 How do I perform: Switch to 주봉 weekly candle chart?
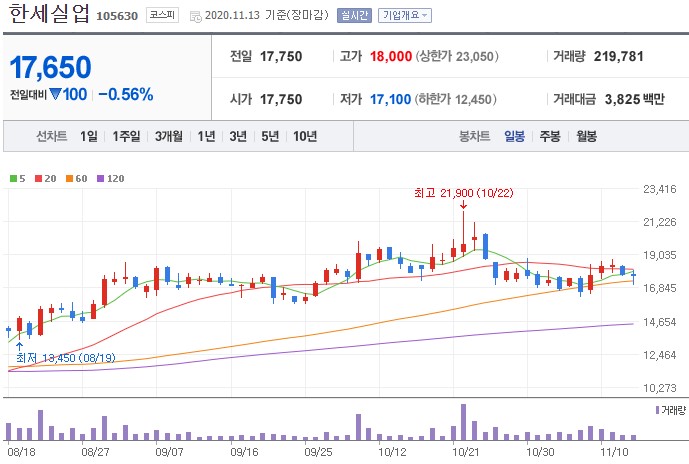tap(550, 136)
